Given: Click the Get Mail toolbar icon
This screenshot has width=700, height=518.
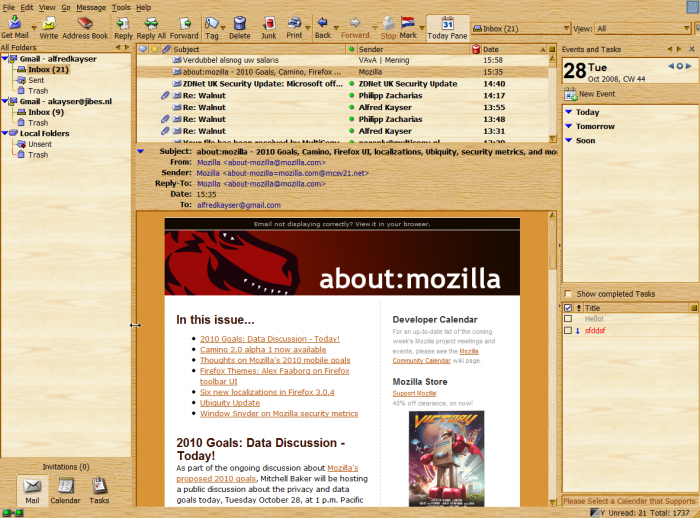Looking at the screenshot, I should (15, 27).
